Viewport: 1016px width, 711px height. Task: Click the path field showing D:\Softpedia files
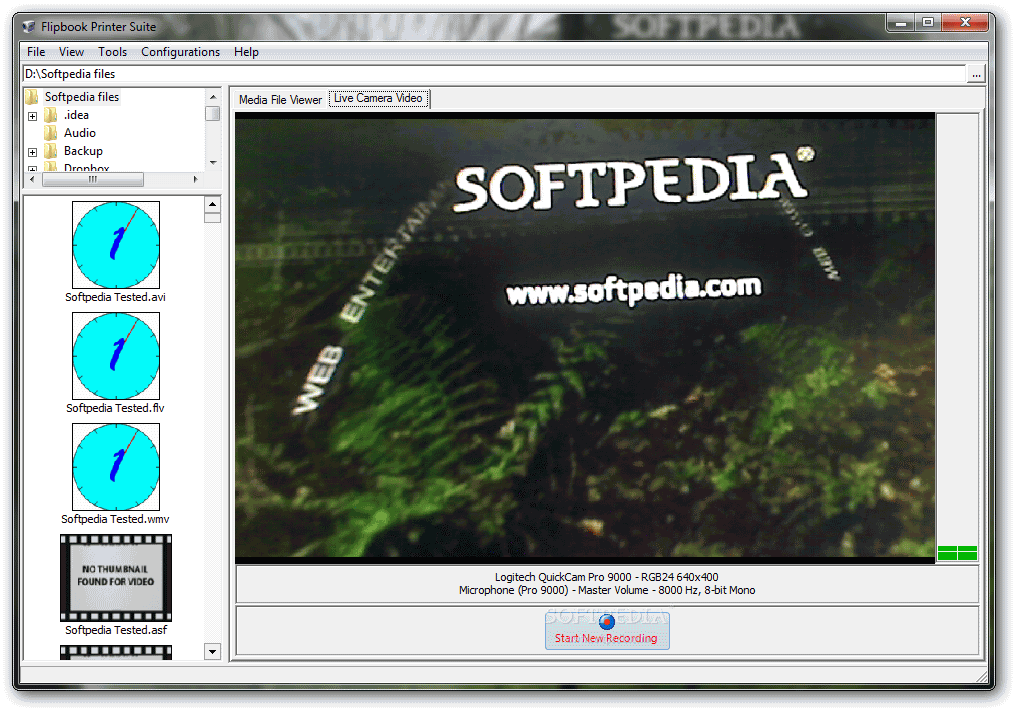(x=494, y=74)
